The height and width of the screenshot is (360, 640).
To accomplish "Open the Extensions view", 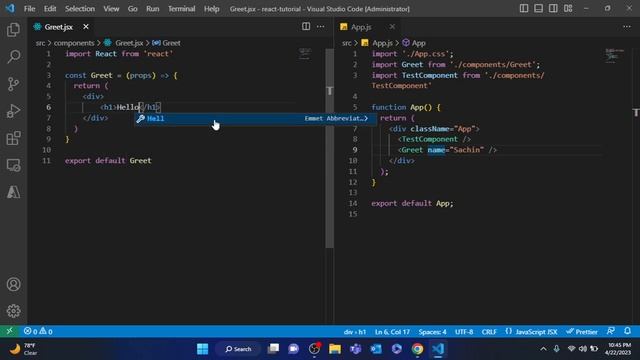I will tap(13, 138).
